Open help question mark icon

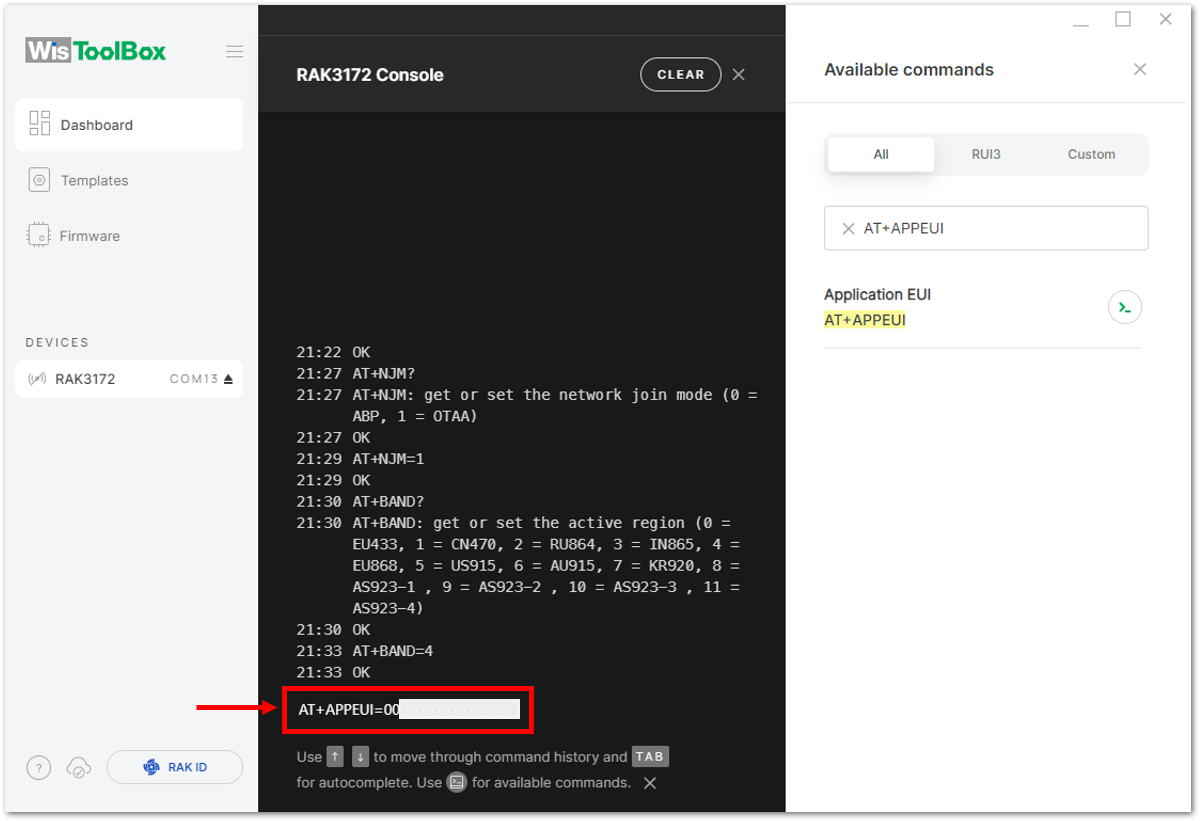[x=38, y=768]
